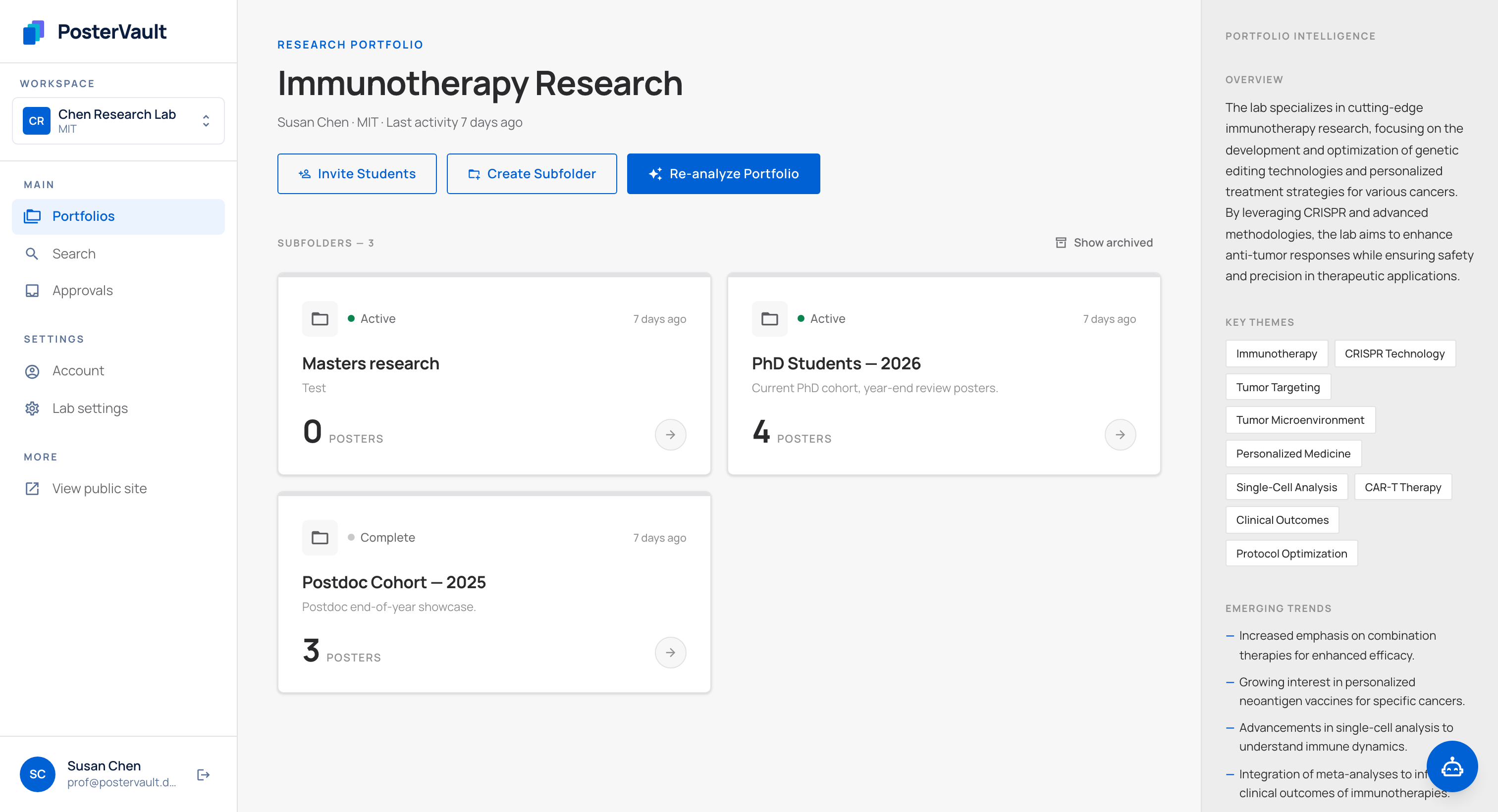
Task: Toggle Show archived subfolders
Action: 1104,243
